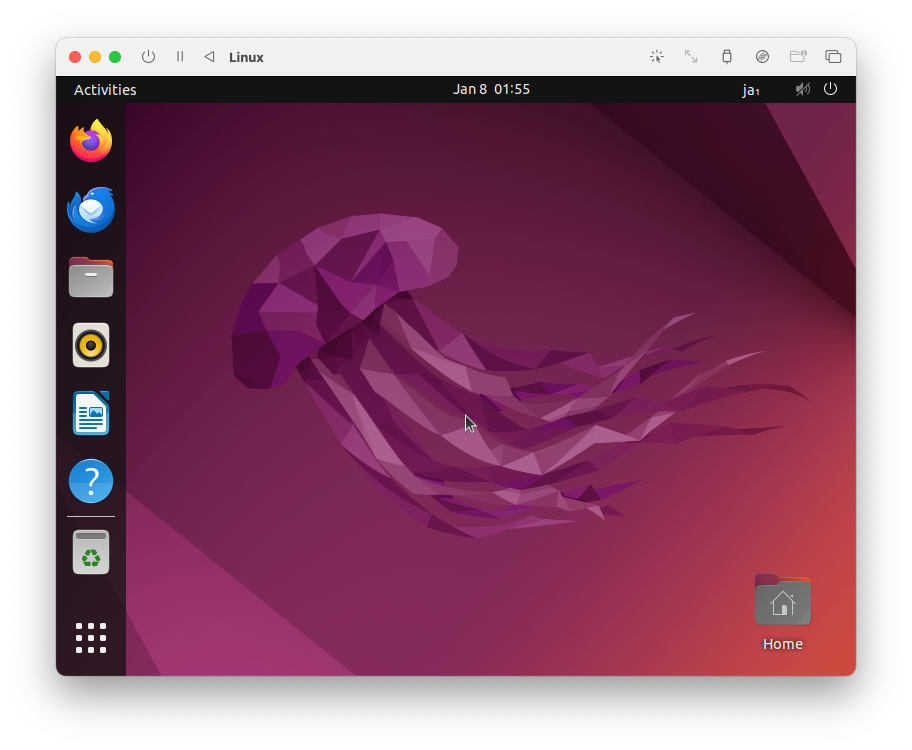
Task: Click Activities in the top bar
Action: [104, 89]
